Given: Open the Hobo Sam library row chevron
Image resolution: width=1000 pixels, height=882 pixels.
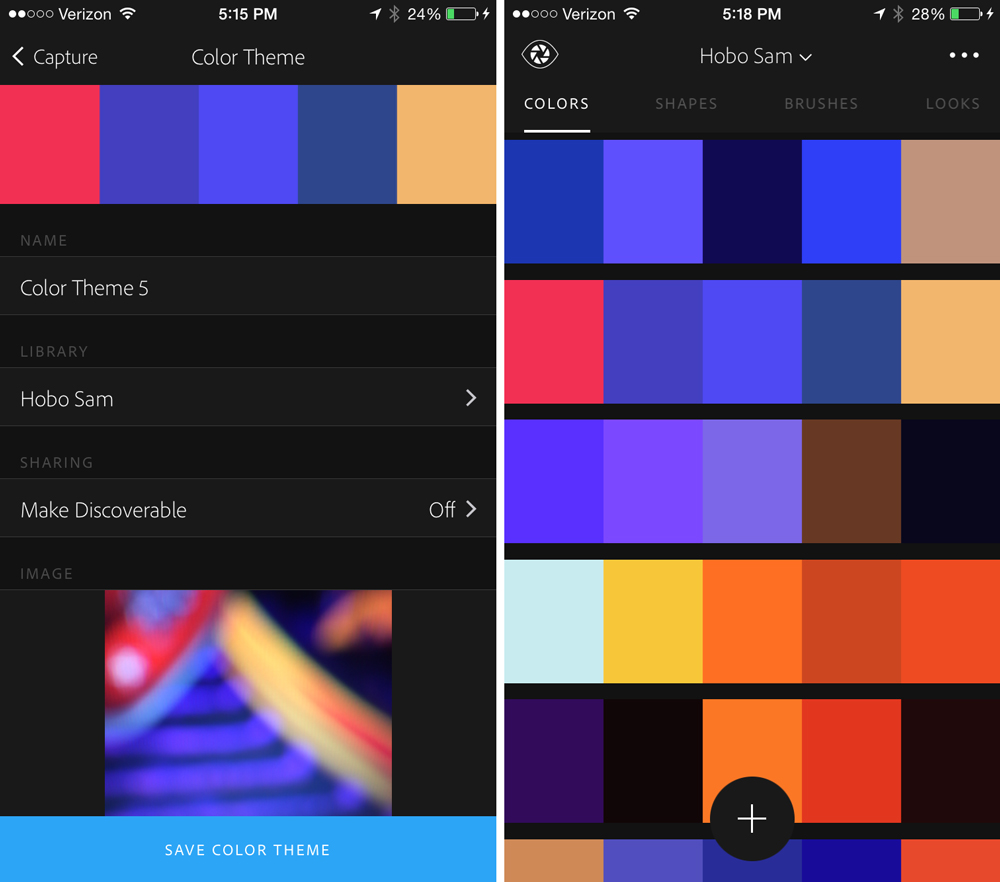Looking at the screenshot, I should tap(471, 398).
